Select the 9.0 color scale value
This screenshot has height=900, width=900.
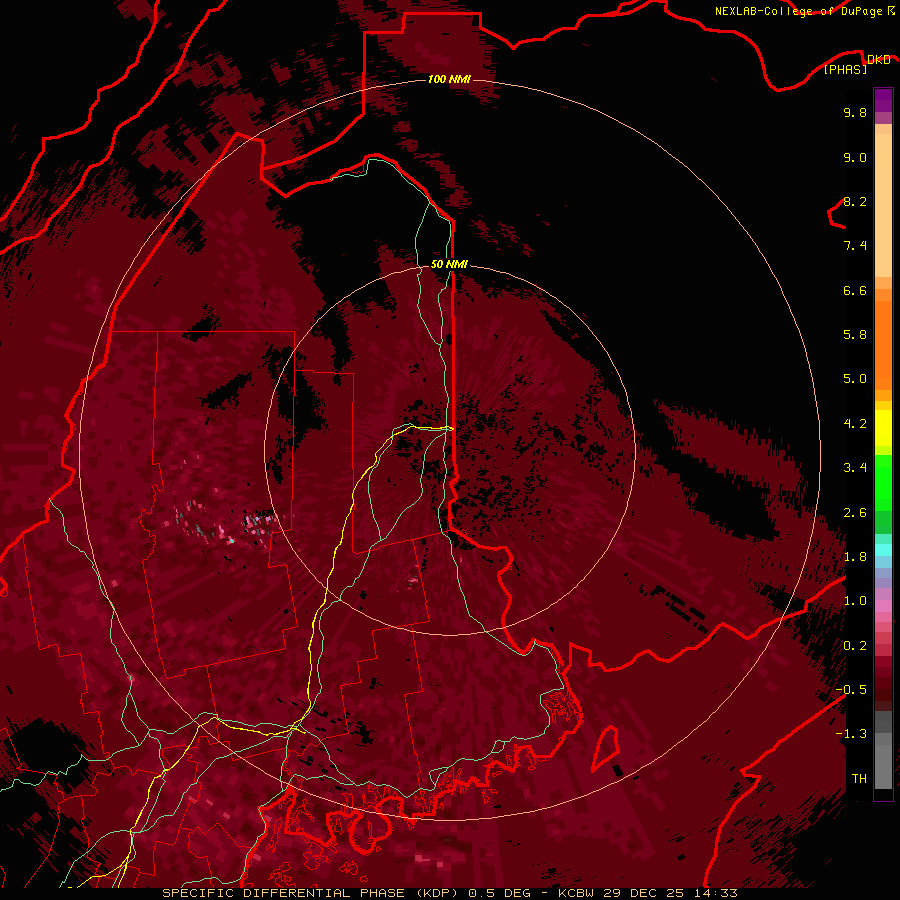(855, 157)
